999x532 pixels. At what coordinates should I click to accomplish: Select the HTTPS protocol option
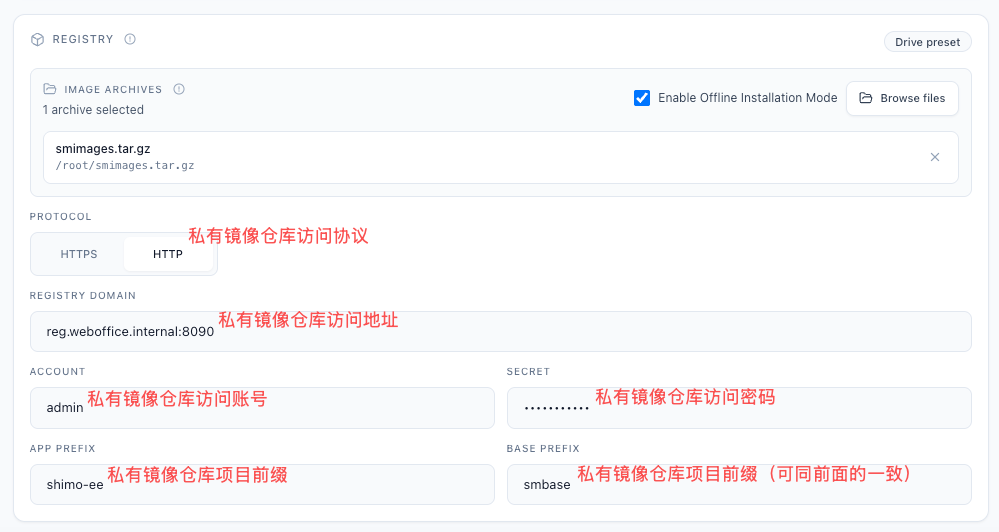(x=79, y=254)
